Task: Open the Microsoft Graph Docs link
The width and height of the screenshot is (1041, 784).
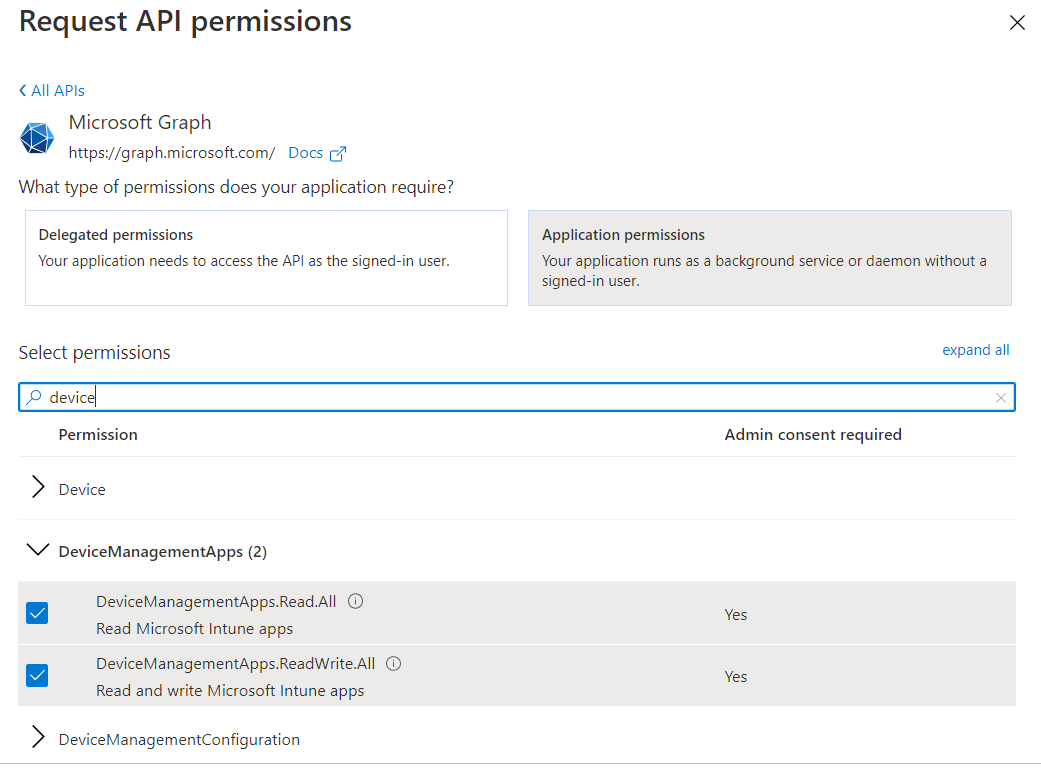Action: [x=305, y=153]
